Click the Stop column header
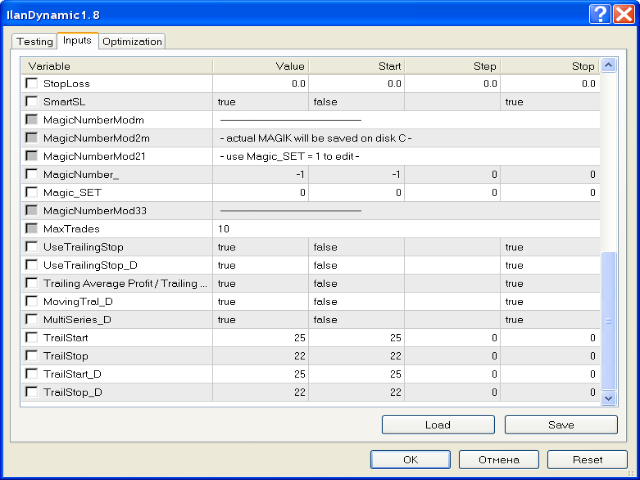This screenshot has height=480, width=640. tap(550, 66)
